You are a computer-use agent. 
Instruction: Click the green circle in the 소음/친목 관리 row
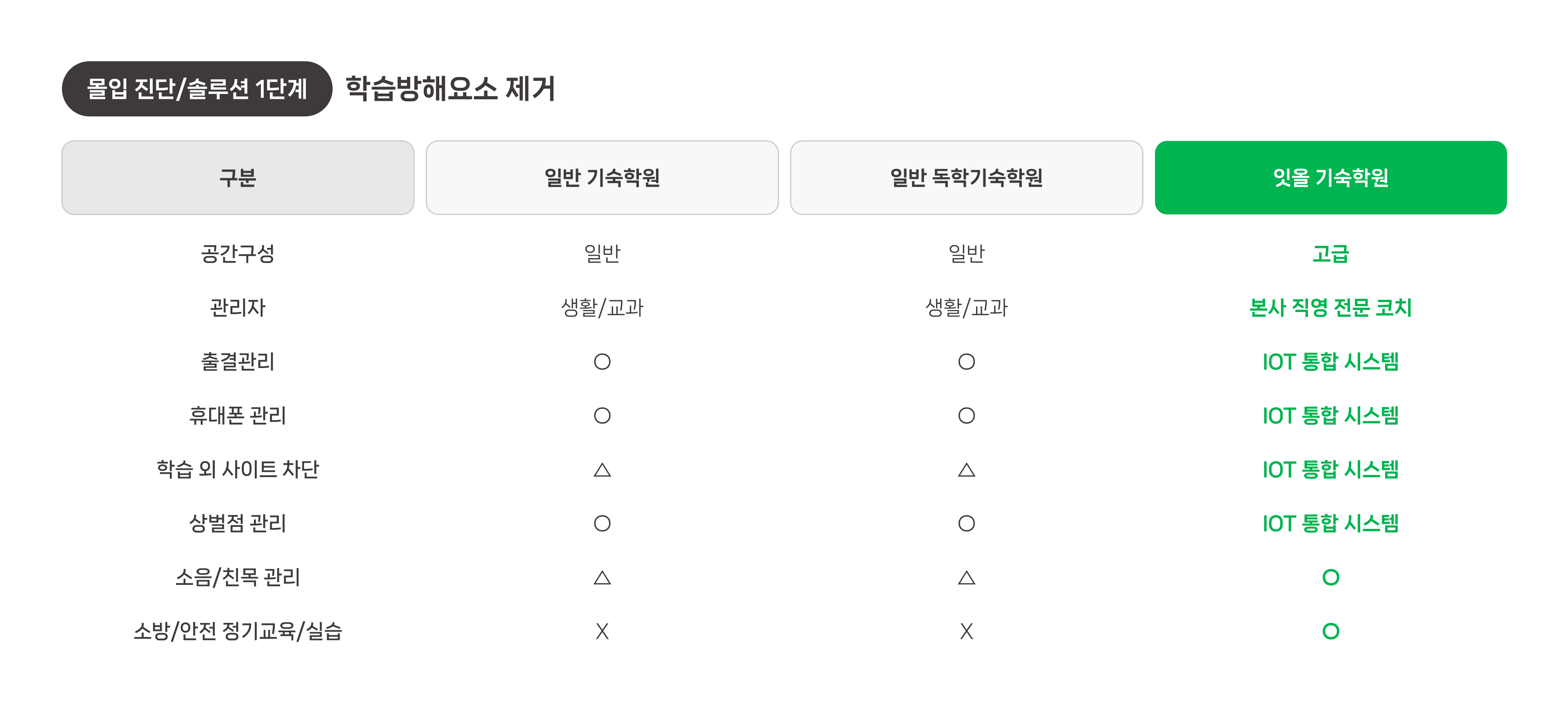pyautogui.click(x=1330, y=577)
